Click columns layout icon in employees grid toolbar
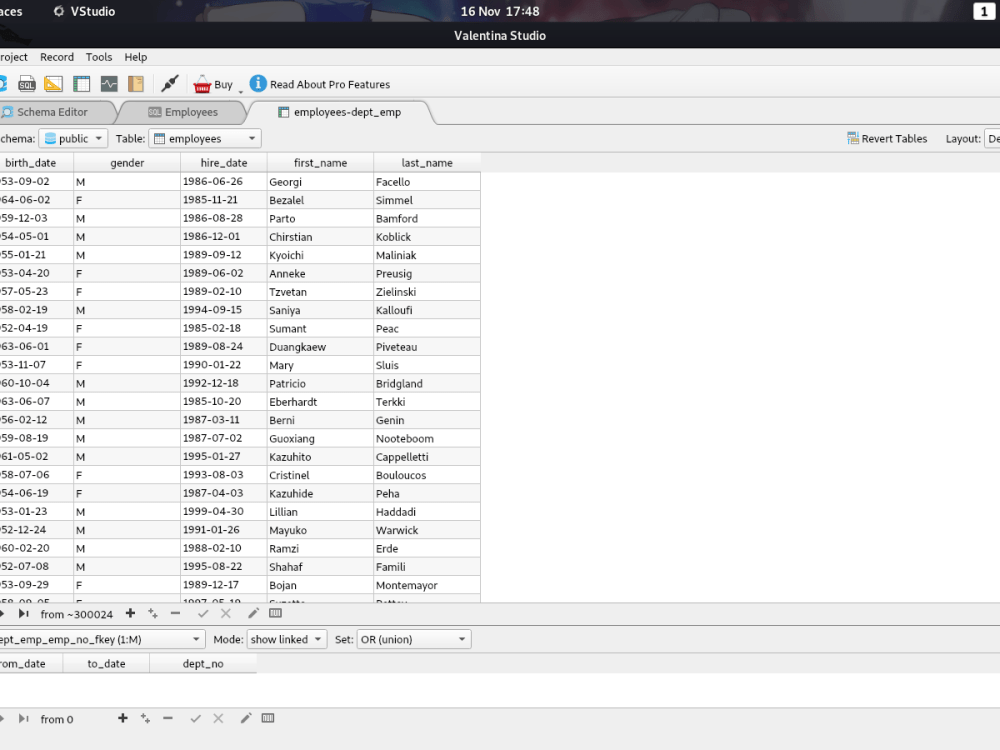1000x750 pixels. (x=276, y=613)
